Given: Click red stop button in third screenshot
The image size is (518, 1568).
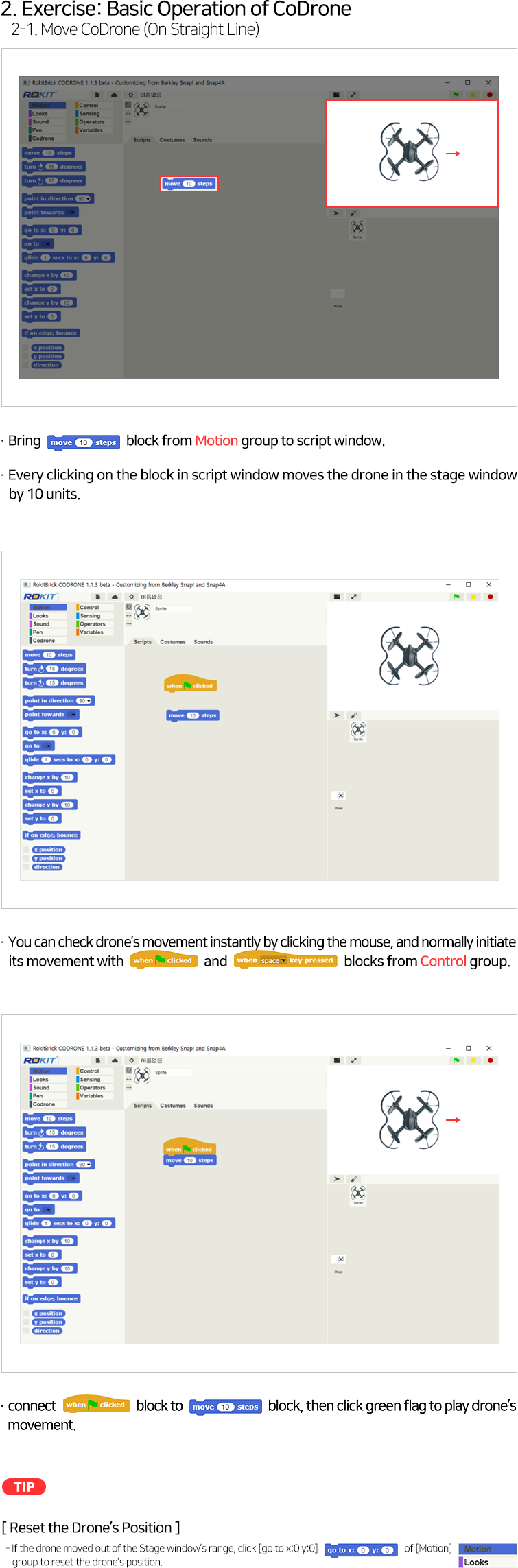Looking at the screenshot, I should [490, 1060].
